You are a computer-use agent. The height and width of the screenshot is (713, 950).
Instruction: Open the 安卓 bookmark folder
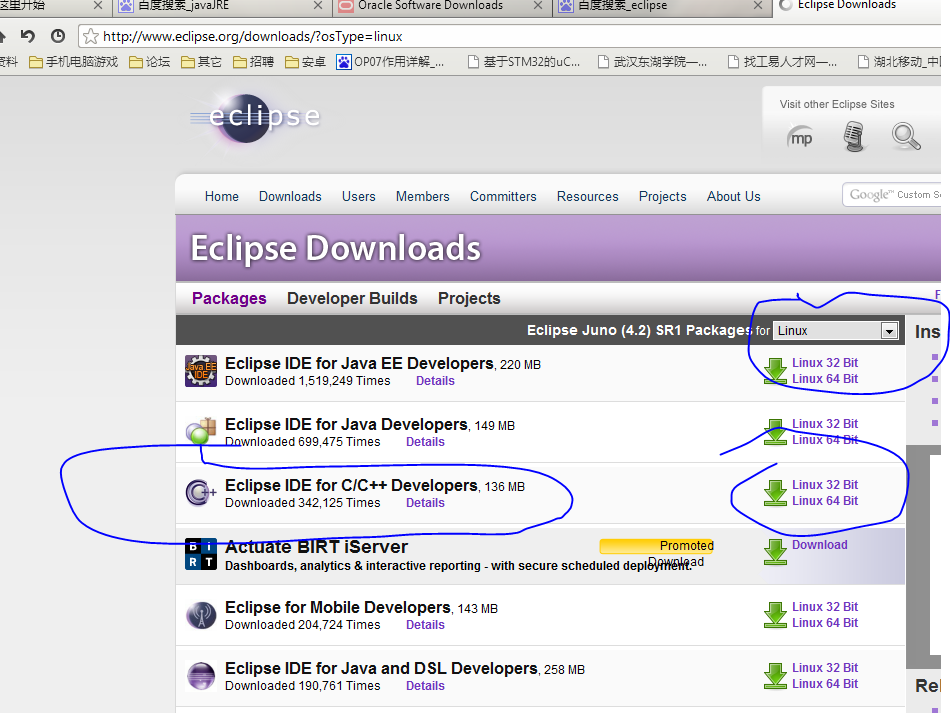tap(305, 62)
